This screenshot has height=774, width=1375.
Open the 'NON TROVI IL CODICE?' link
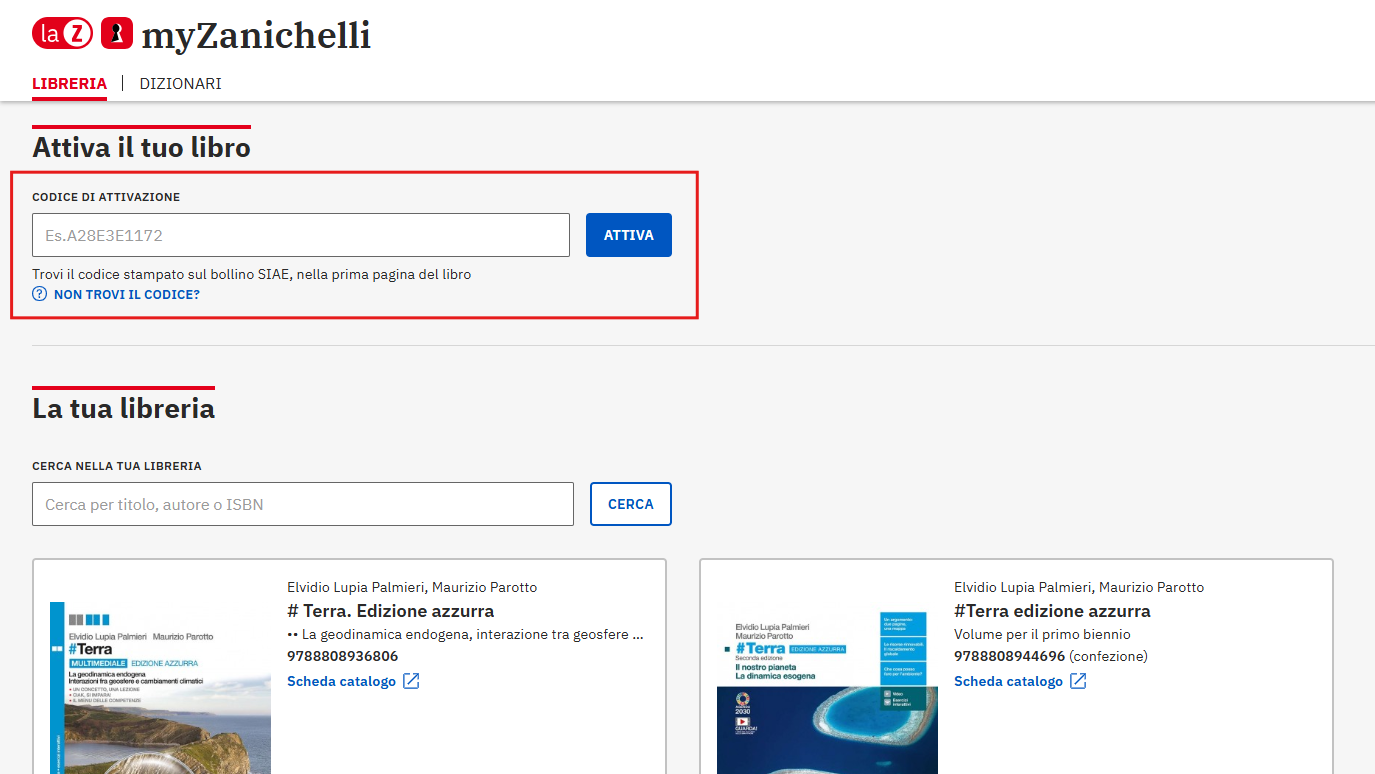[x=127, y=294]
